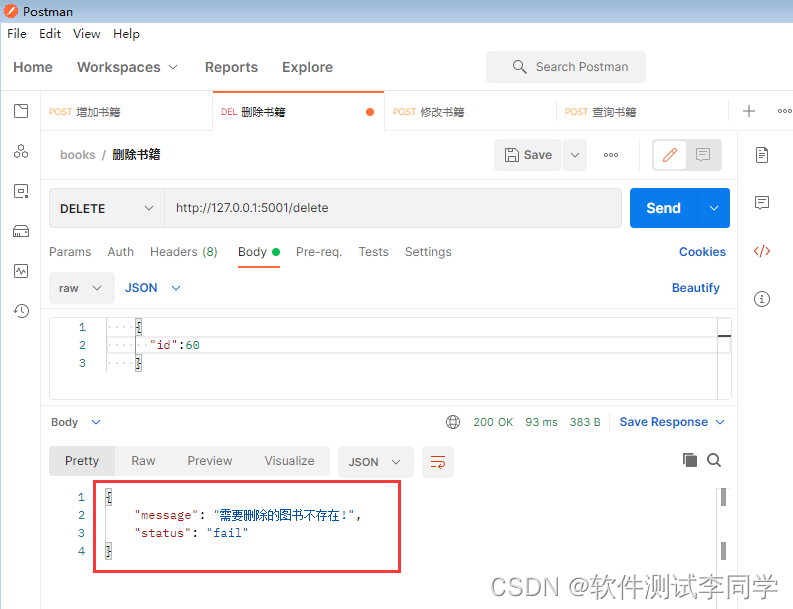Click the Send button

click(x=663, y=208)
